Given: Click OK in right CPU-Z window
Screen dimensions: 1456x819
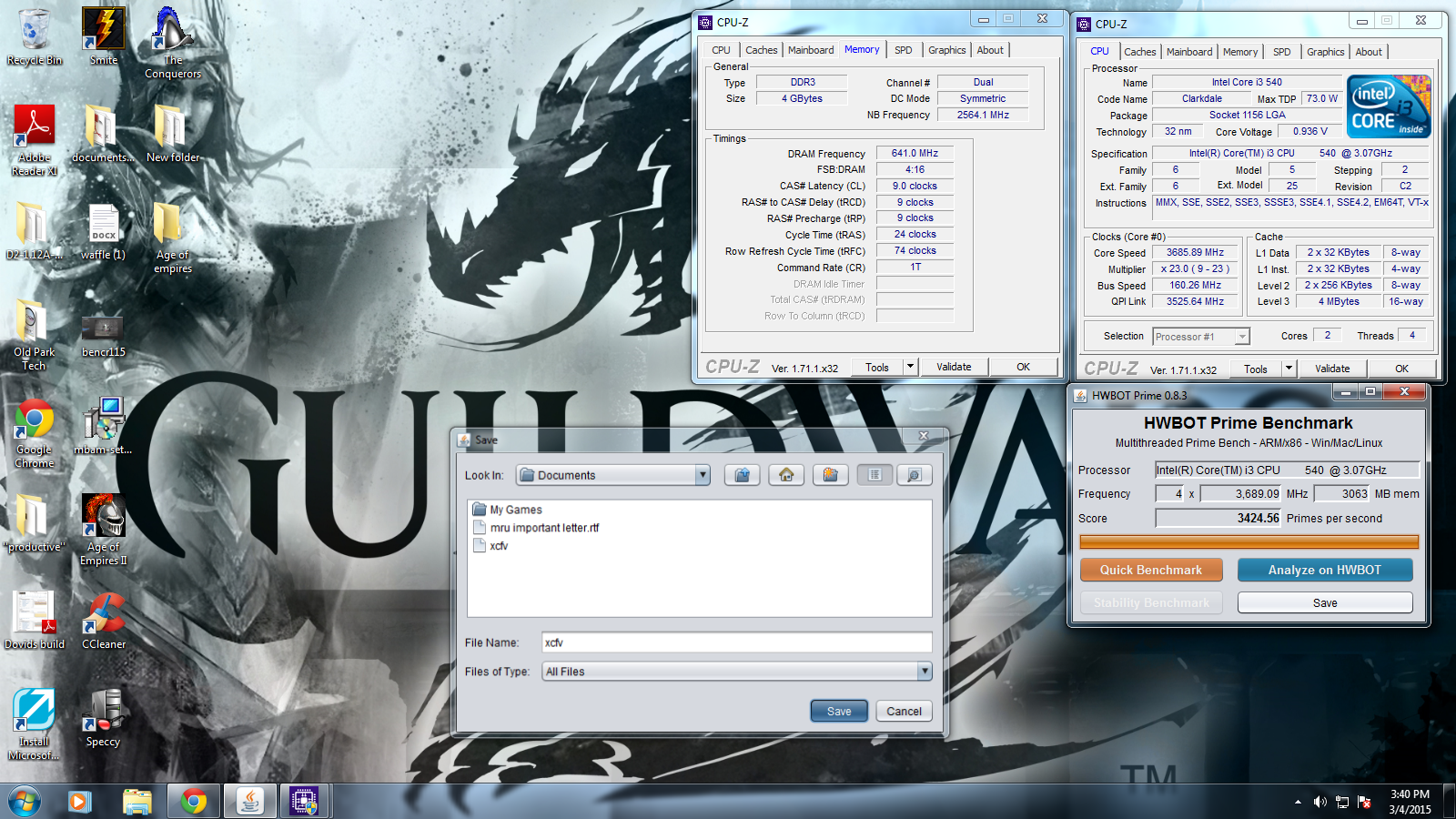Looking at the screenshot, I should 1401,369.
